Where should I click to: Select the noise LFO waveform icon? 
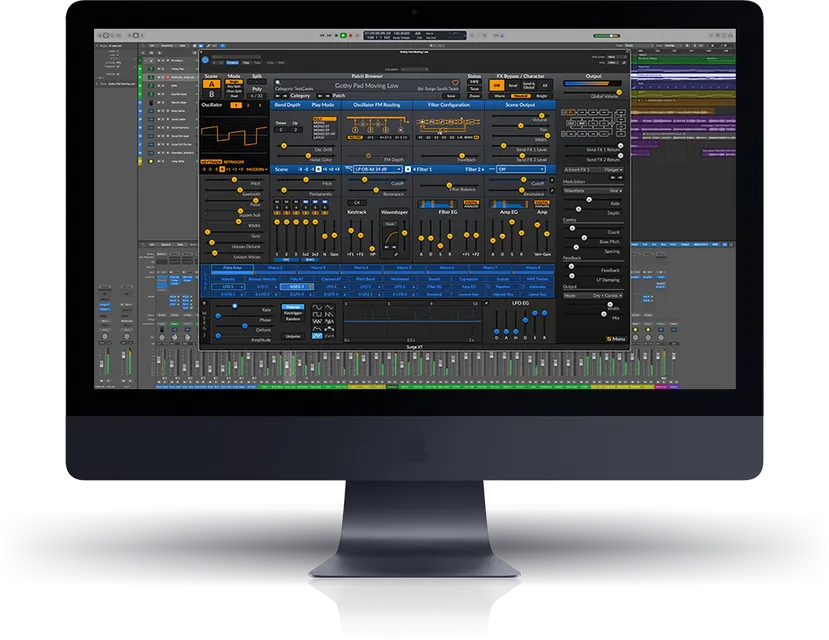(x=317, y=321)
